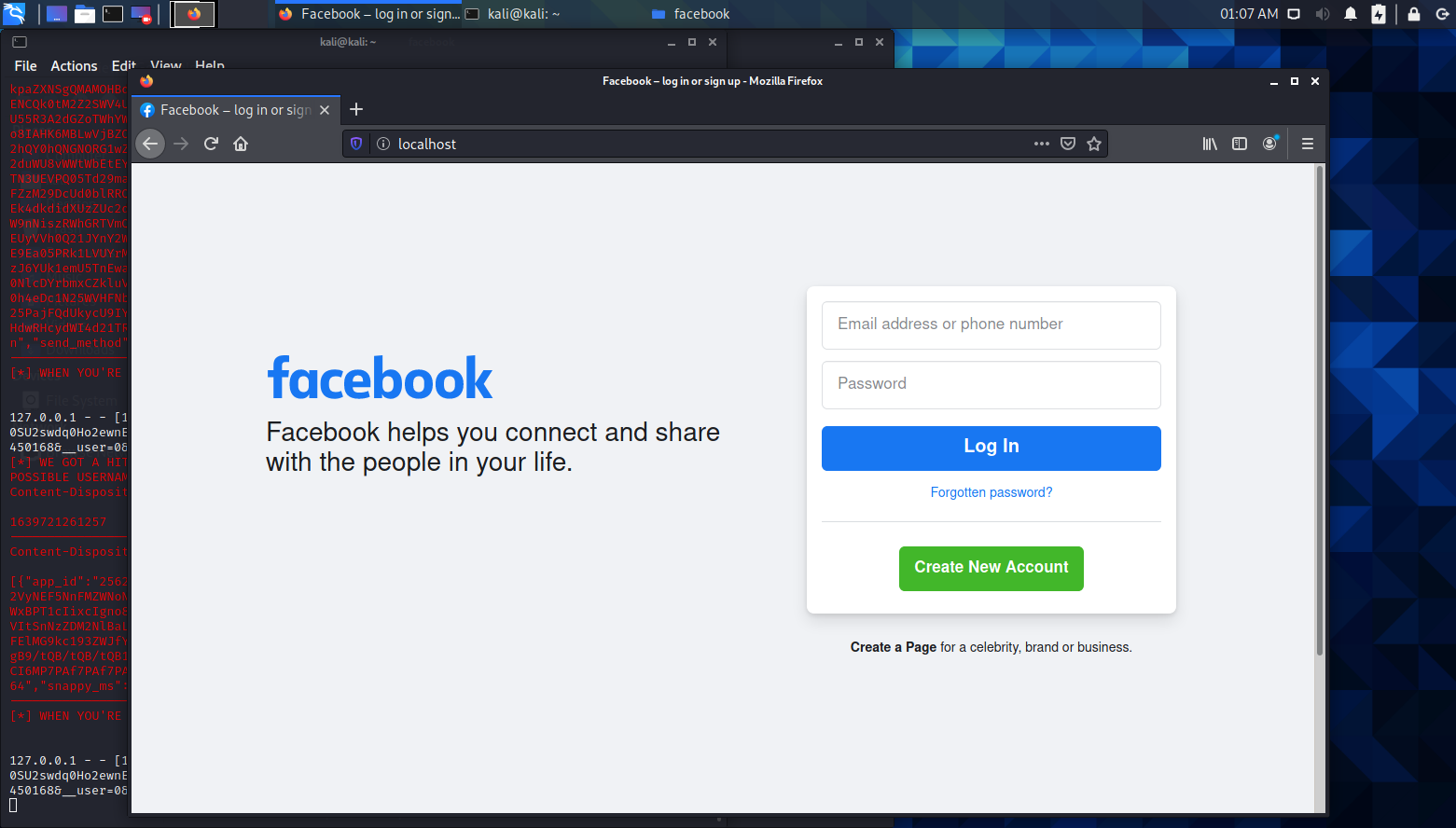Screen dimensions: 1456x828
Task: Open the terminal Actions menu
Action: 74,66
